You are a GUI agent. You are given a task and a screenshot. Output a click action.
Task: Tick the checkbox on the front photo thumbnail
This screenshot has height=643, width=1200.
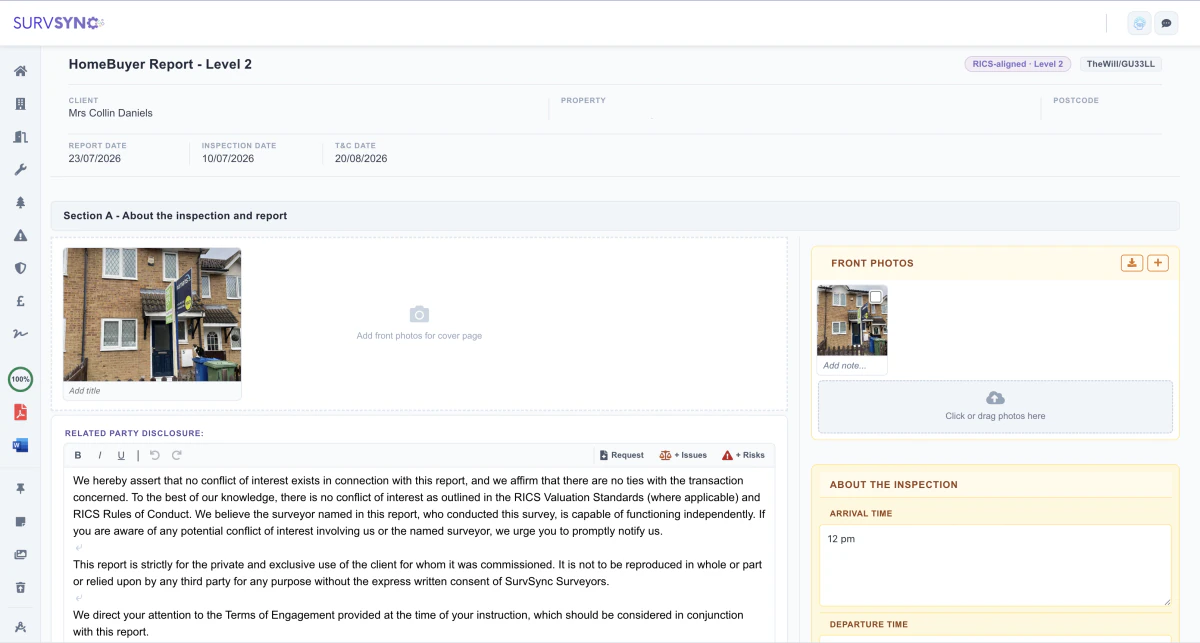point(876,297)
